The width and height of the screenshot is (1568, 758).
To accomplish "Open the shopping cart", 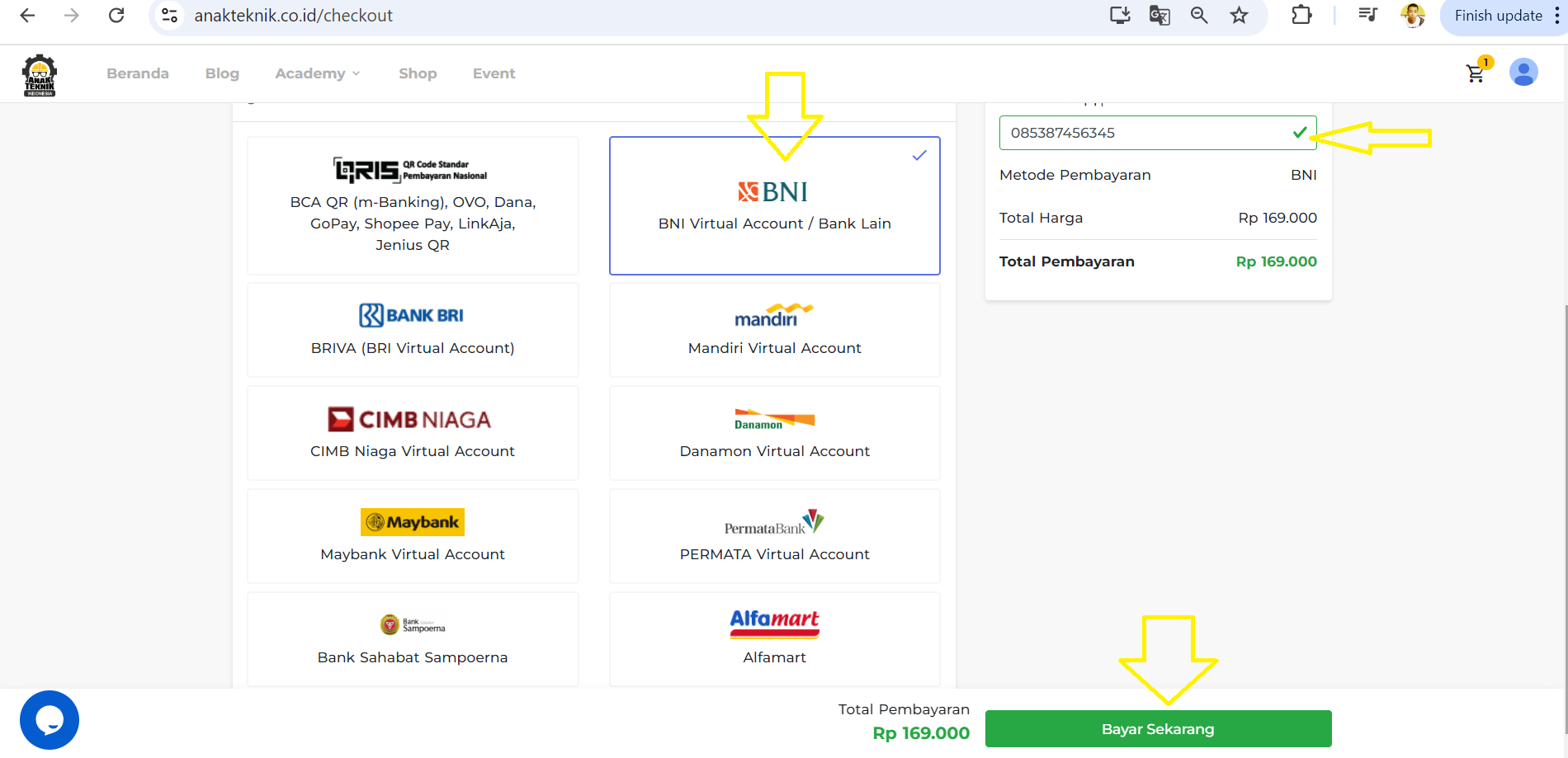I will (x=1477, y=72).
